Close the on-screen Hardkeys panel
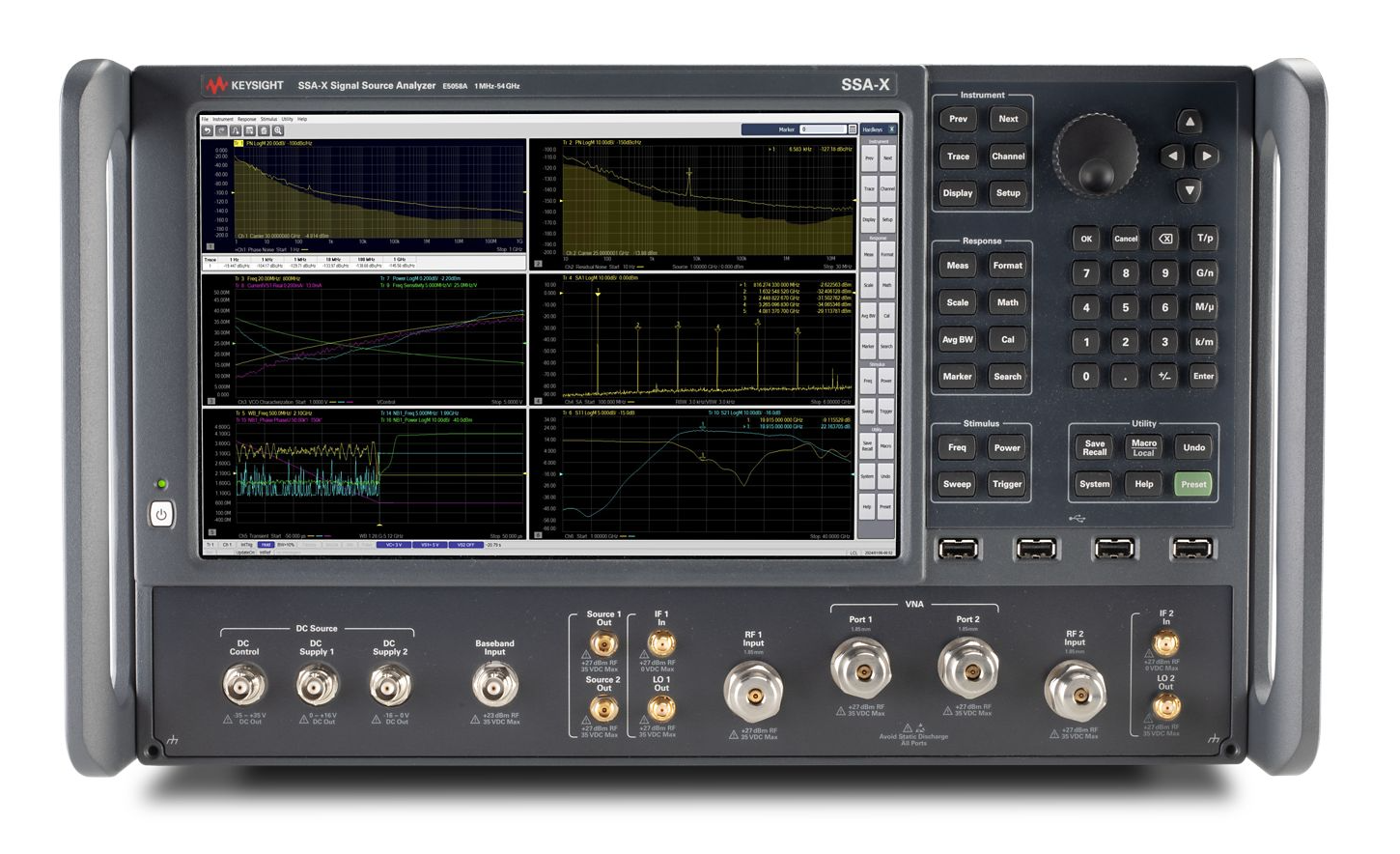This screenshot has height=854, width=1400. tap(891, 129)
